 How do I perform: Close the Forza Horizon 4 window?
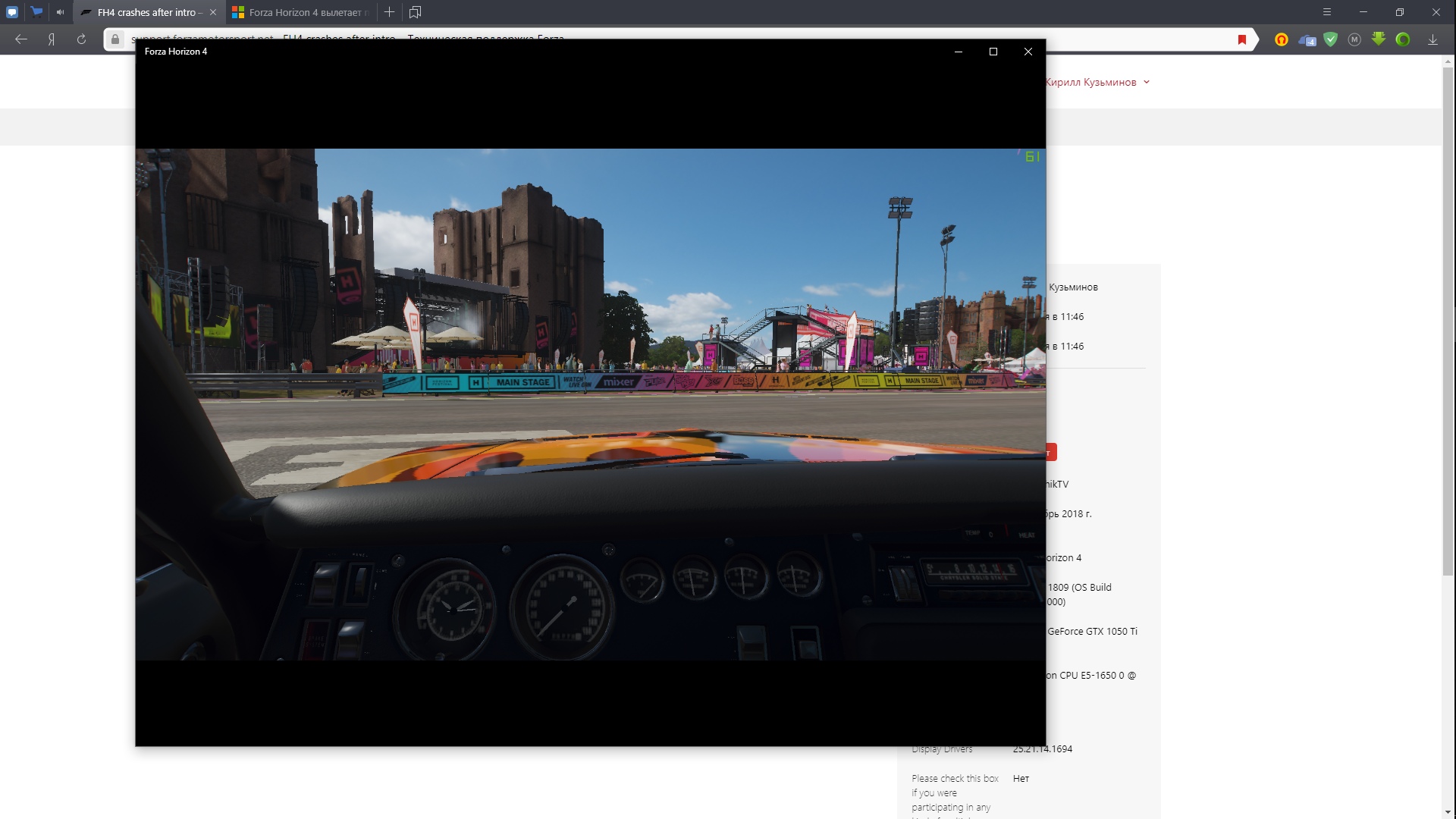[x=1028, y=52]
